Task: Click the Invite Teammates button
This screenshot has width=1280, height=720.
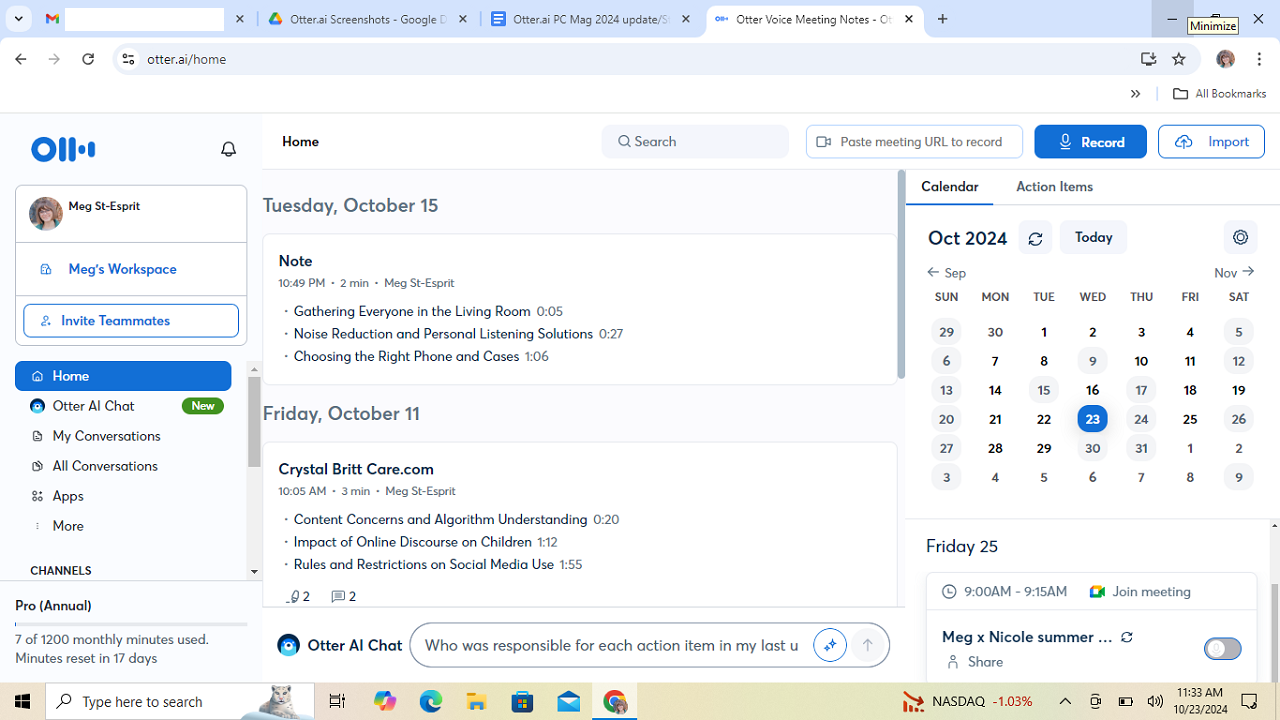Action: (131, 321)
